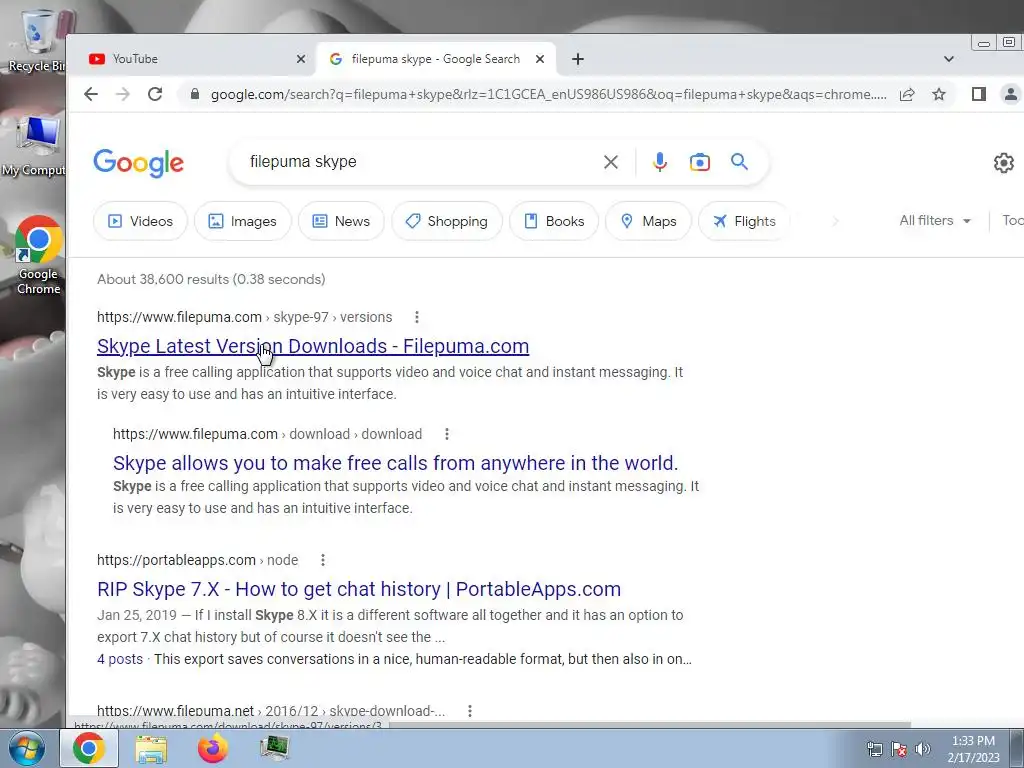Expand the tab search chevron
1024x768 pixels.
pyautogui.click(x=948, y=59)
